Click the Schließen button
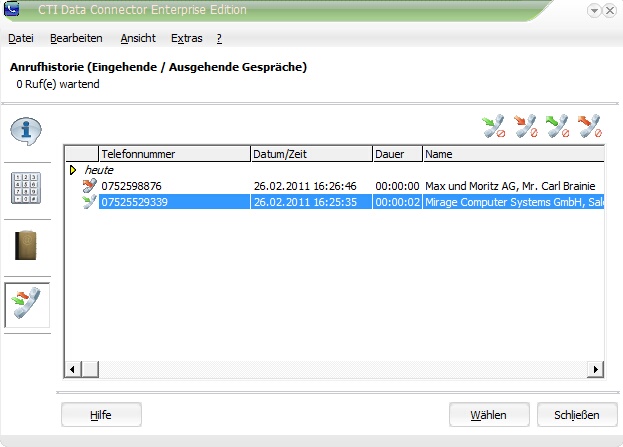 (577, 415)
